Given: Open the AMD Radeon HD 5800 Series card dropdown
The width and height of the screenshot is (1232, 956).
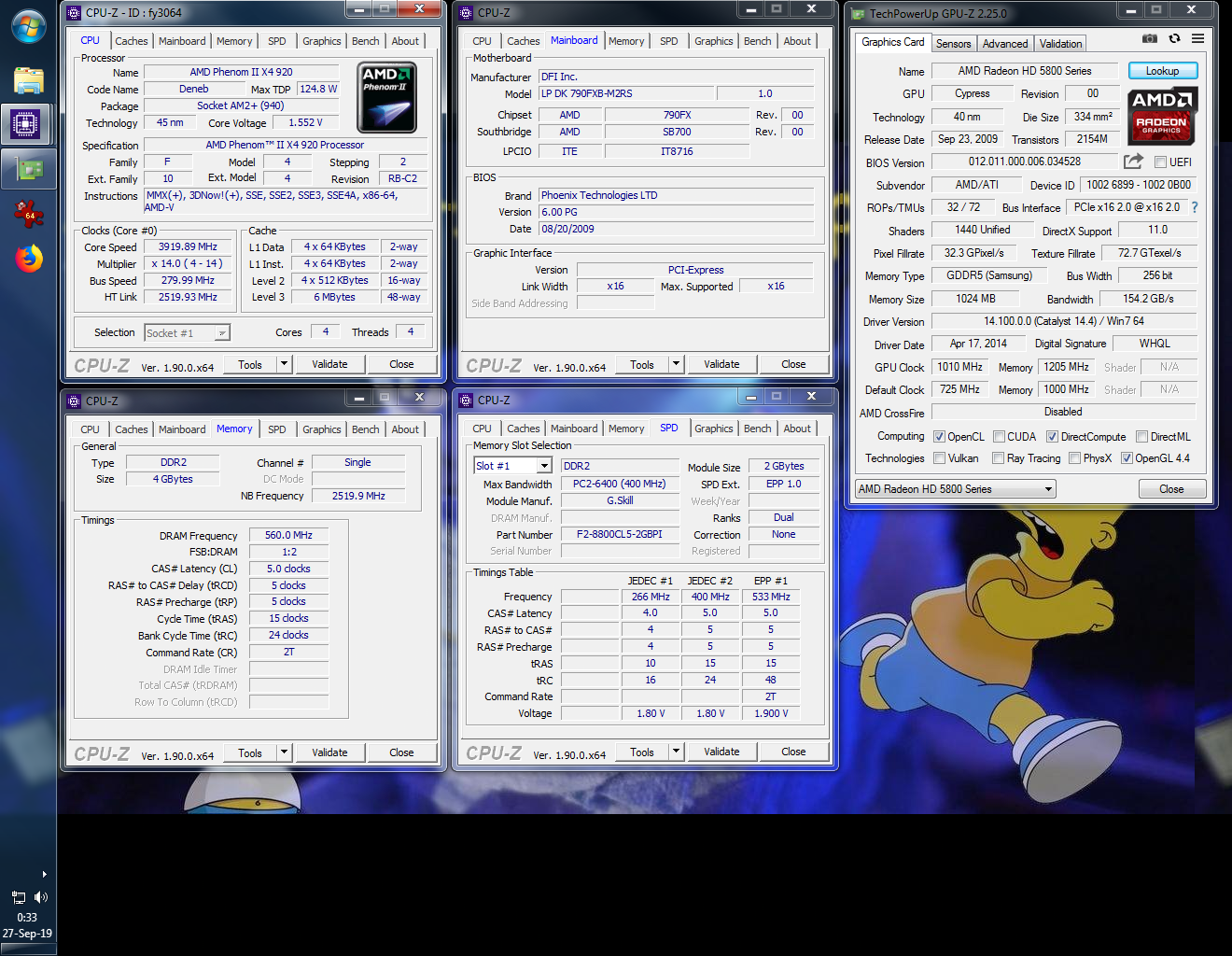Looking at the screenshot, I should 1048,488.
